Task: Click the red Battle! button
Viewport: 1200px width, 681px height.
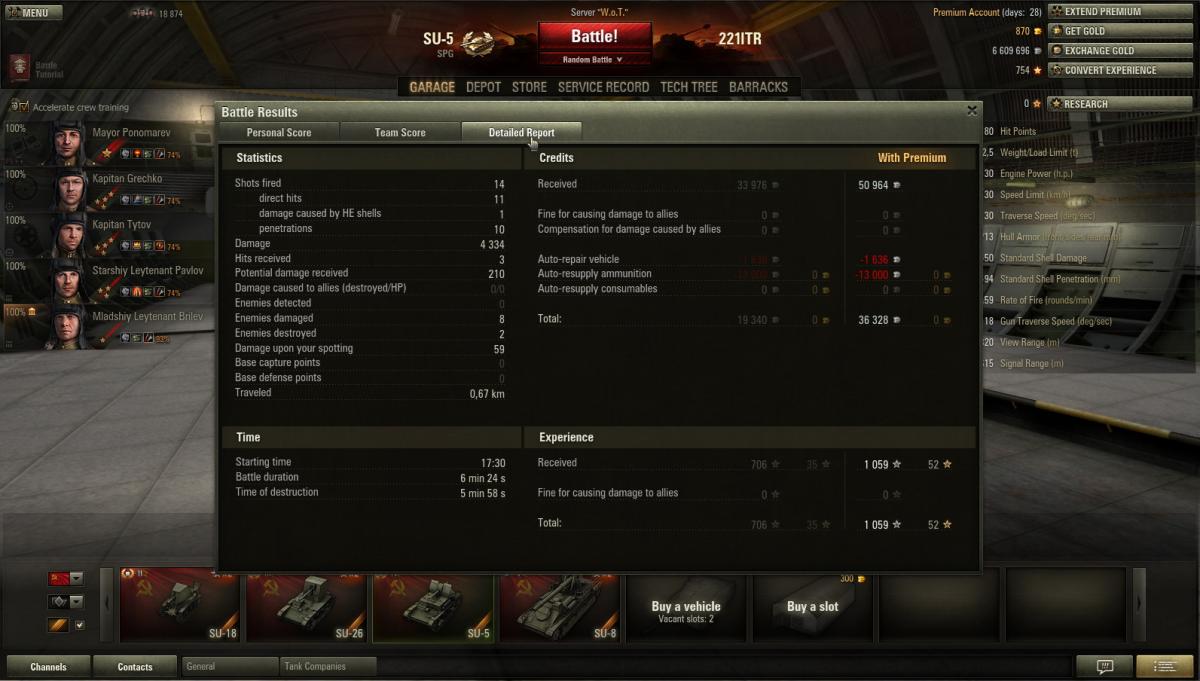Action: click(595, 37)
